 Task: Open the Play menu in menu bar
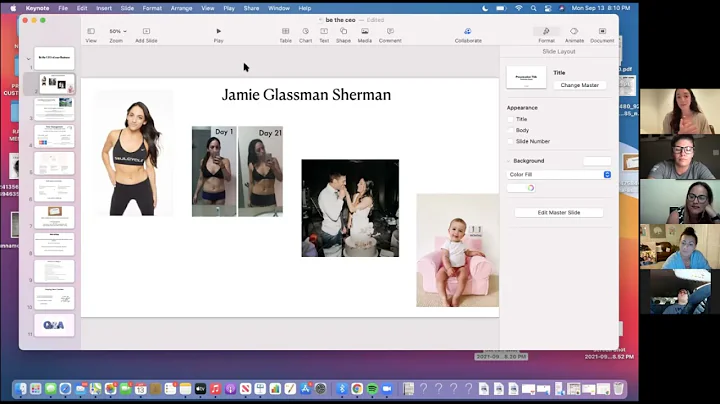click(229, 8)
